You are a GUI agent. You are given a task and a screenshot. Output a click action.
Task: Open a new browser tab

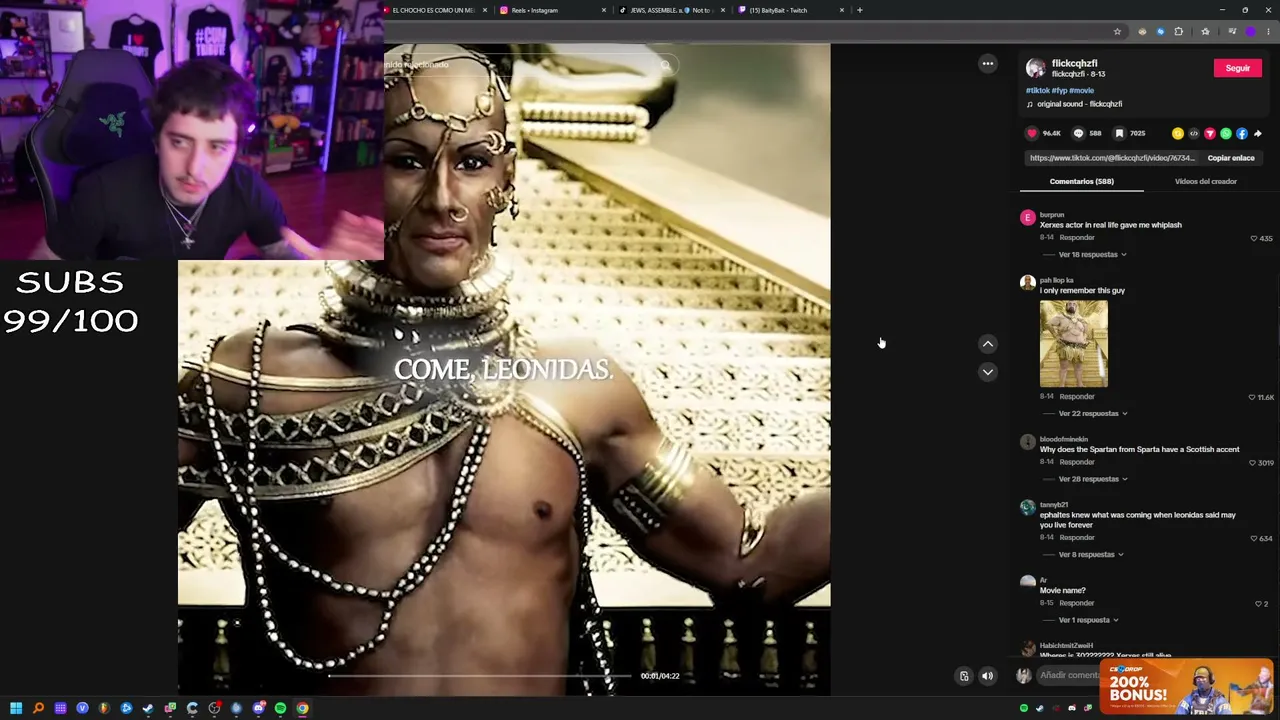pos(859,10)
